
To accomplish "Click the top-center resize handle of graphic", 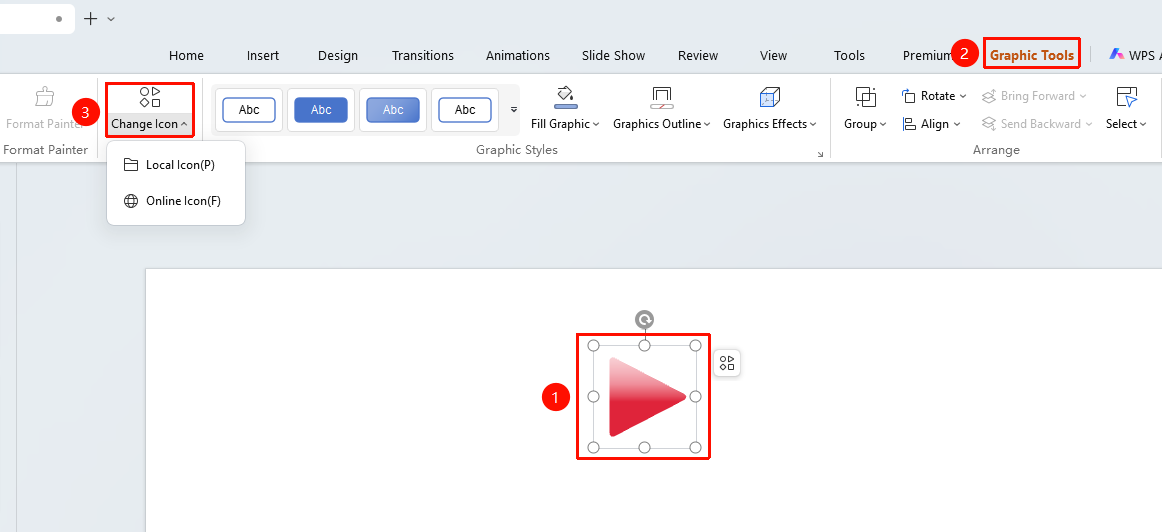I will [x=645, y=345].
